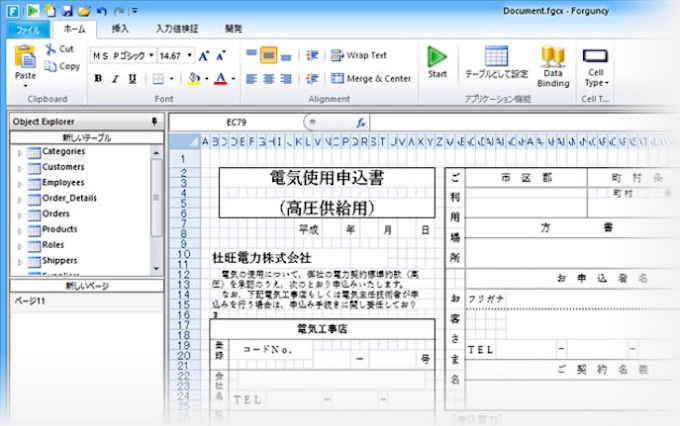Switch to the 挿入 ribbon tab
The image size is (680, 426).
(x=120, y=29)
